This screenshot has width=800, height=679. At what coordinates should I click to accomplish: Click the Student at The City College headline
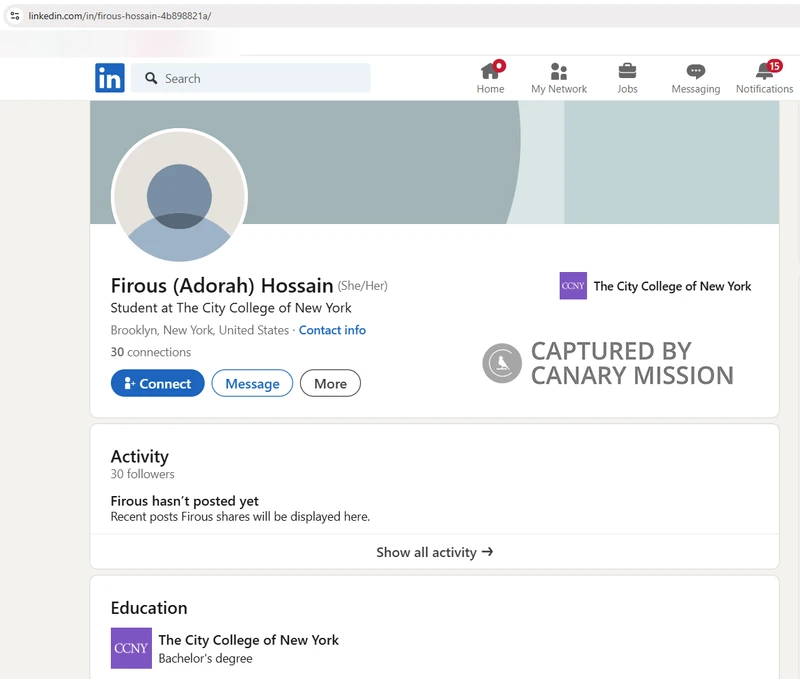click(x=231, y=308)
